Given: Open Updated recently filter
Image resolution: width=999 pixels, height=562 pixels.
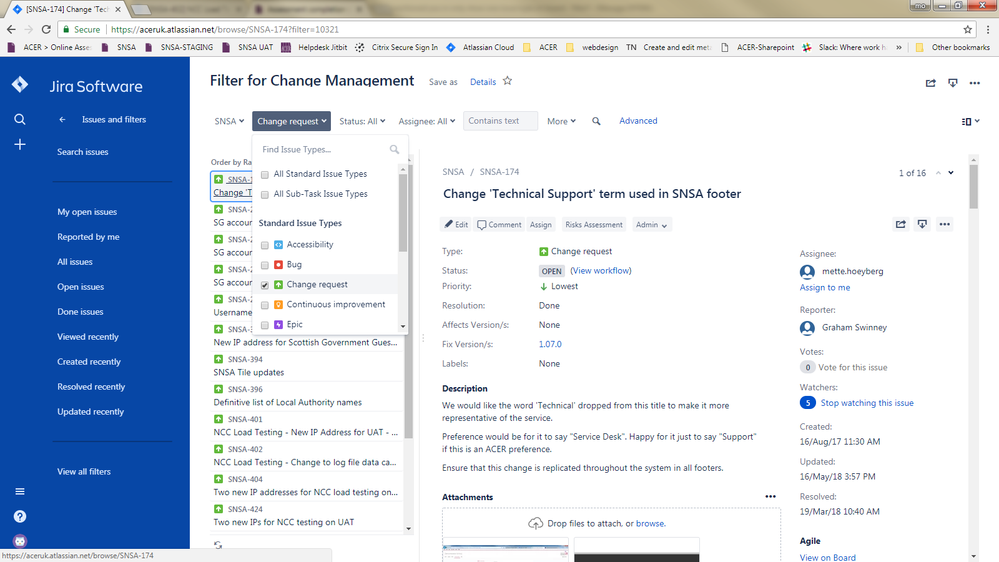Looking at the screenshot, I should 90,412.
